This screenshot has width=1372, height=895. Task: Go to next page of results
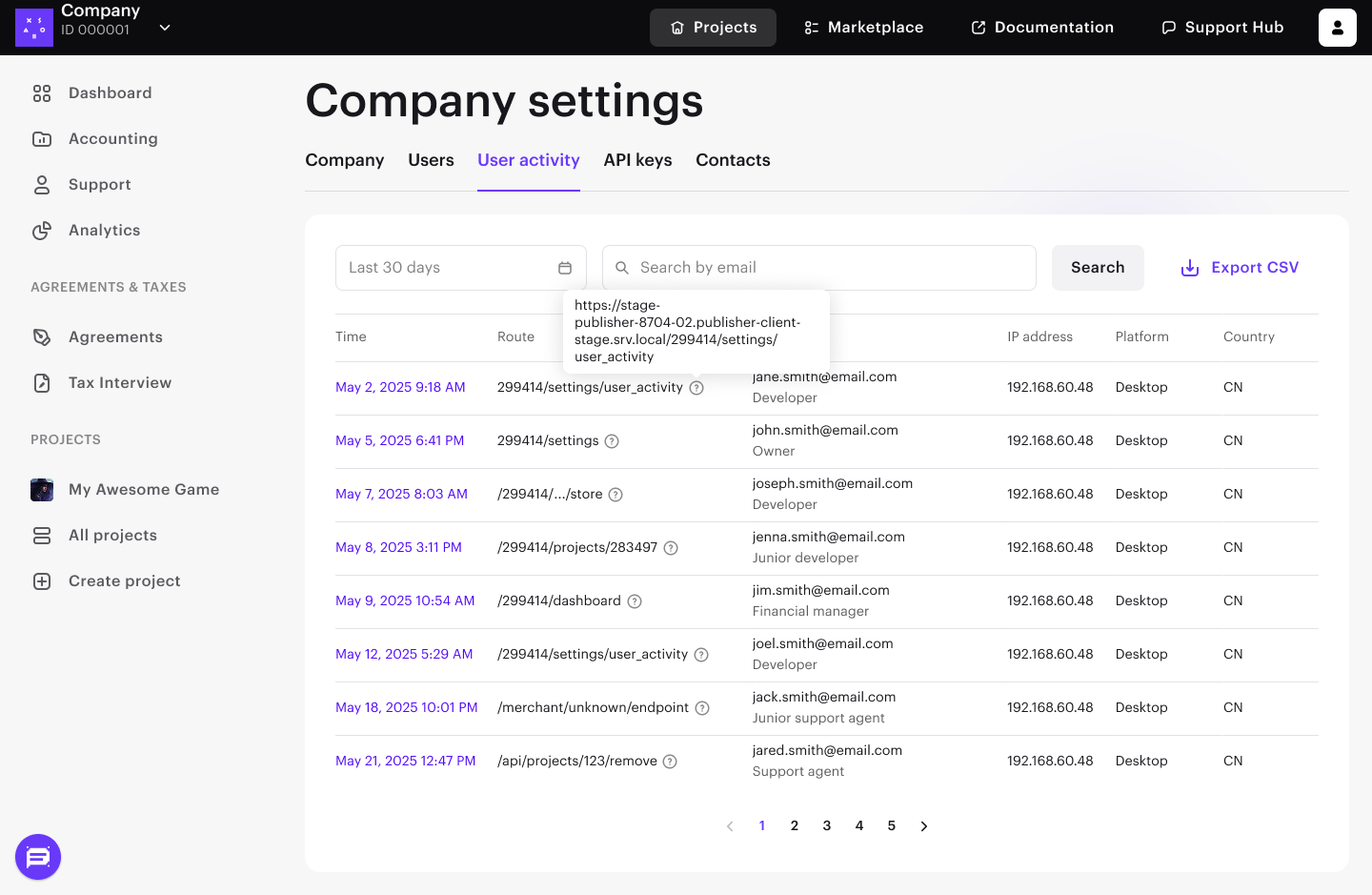[x=923, y=826]
